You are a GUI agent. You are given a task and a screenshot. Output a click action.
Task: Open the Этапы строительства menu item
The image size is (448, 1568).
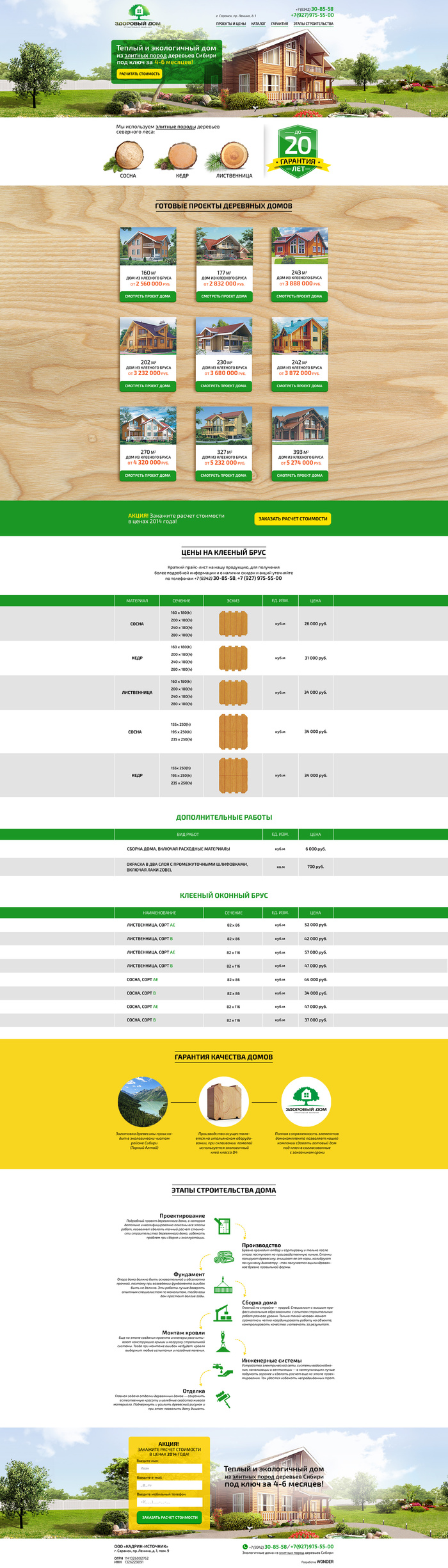click(314, 24)
